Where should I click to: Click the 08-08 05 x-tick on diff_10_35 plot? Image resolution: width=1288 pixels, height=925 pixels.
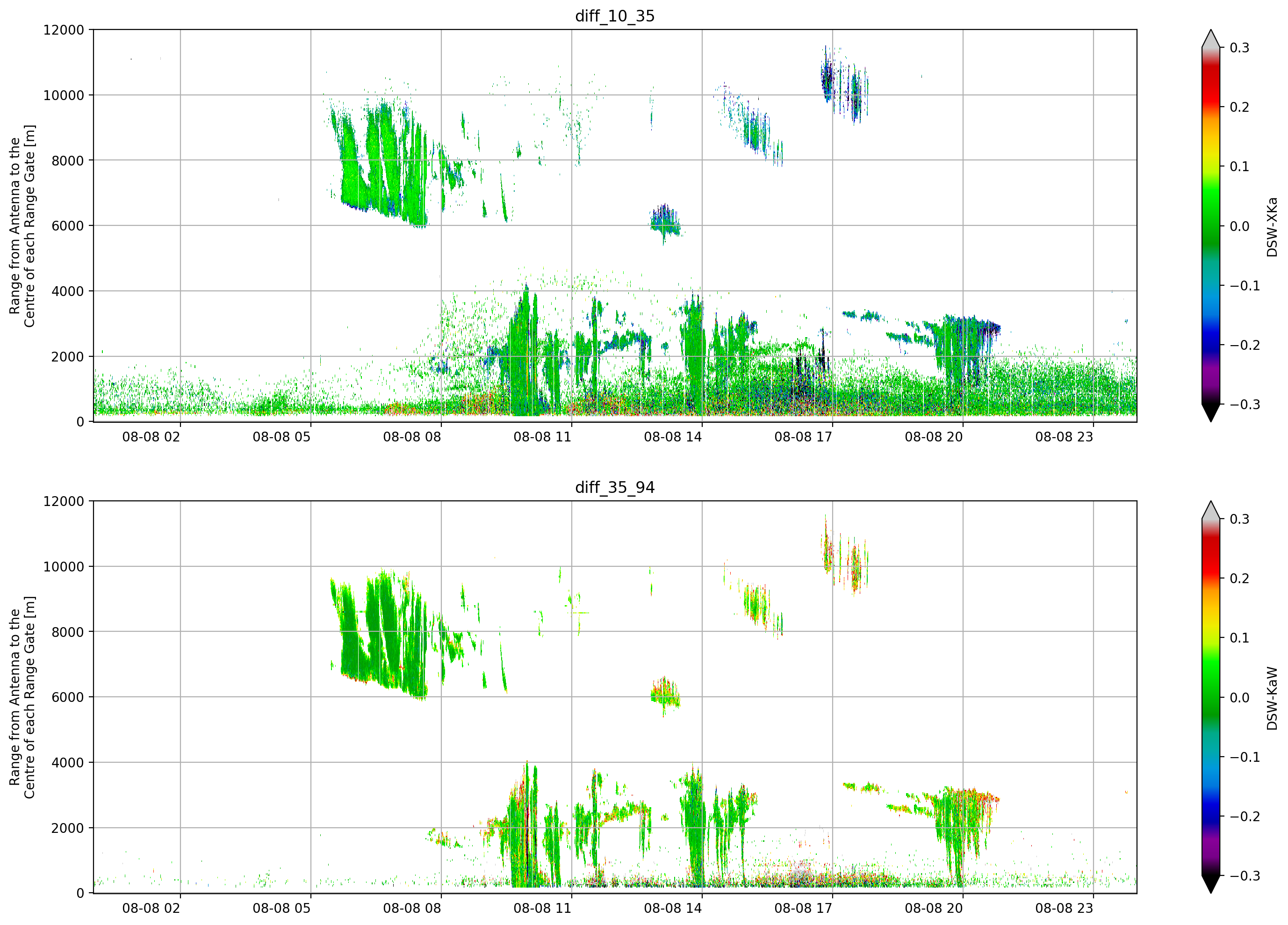[x=282, y=437]
